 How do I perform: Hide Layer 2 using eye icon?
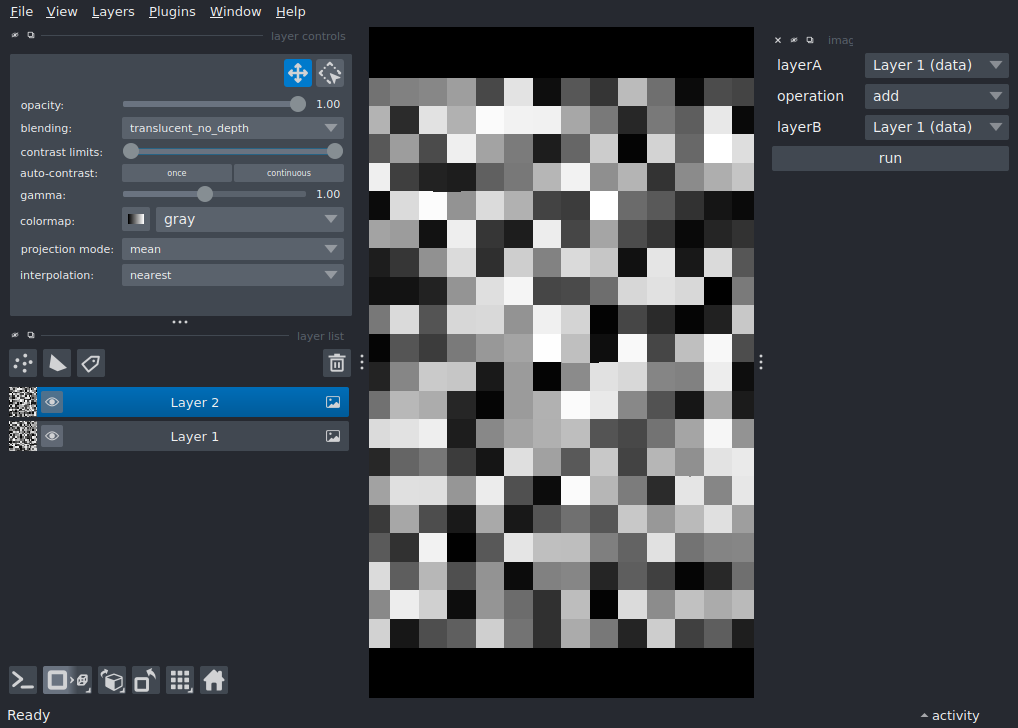52,403
